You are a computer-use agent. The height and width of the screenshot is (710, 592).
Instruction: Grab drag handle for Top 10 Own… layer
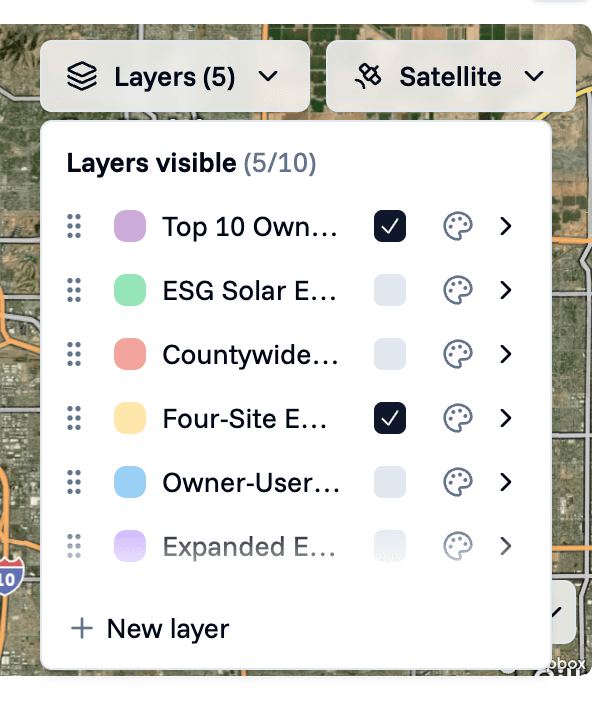click(74, 226)
